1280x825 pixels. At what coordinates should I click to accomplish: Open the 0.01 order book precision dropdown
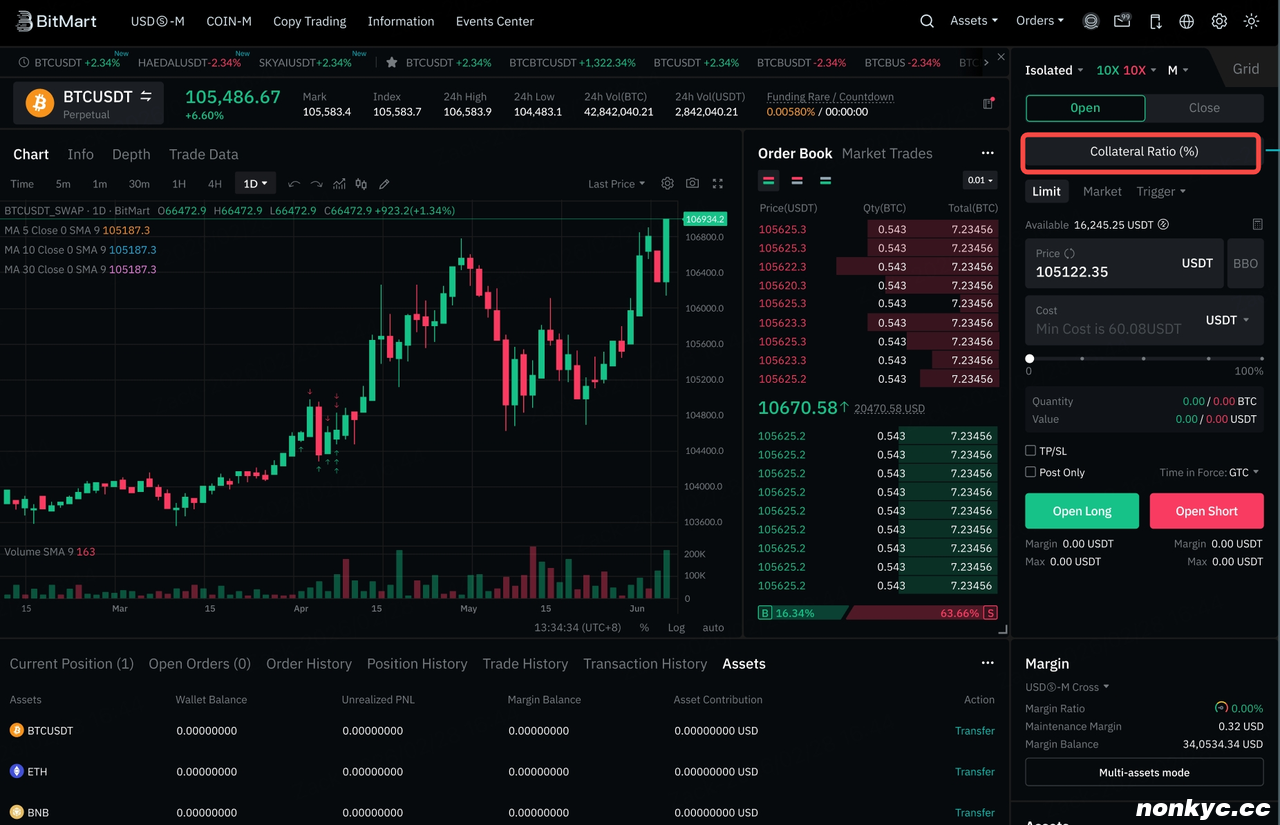(980, 181)
